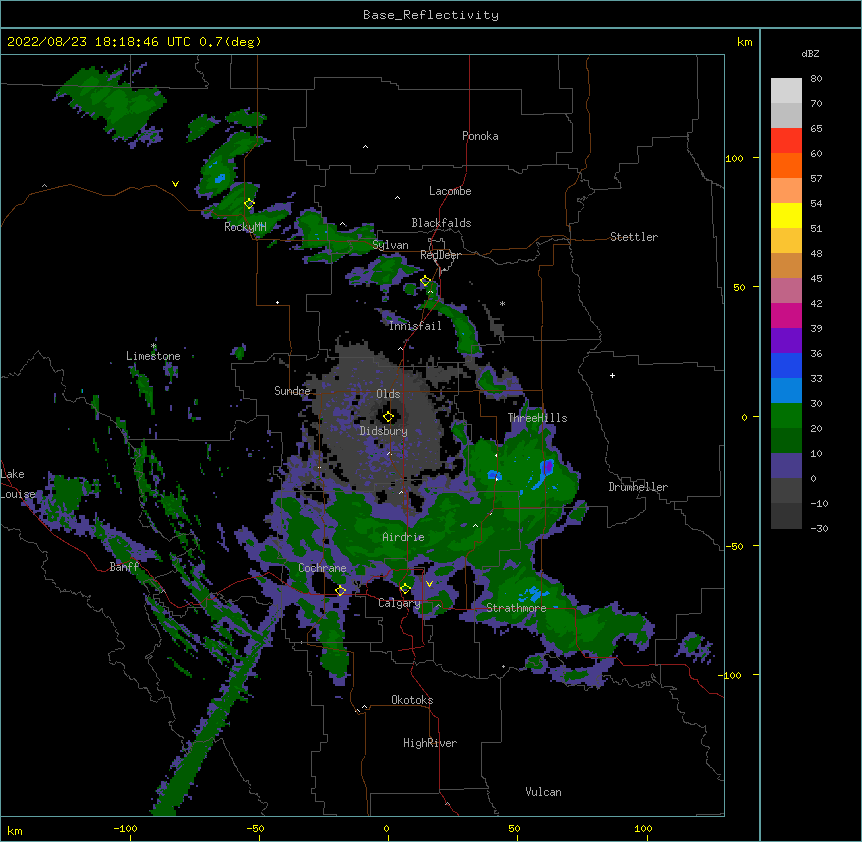This screenshot has height=842, width=862.
Task: Select the ThreeHills label
Action: [537, 418]
